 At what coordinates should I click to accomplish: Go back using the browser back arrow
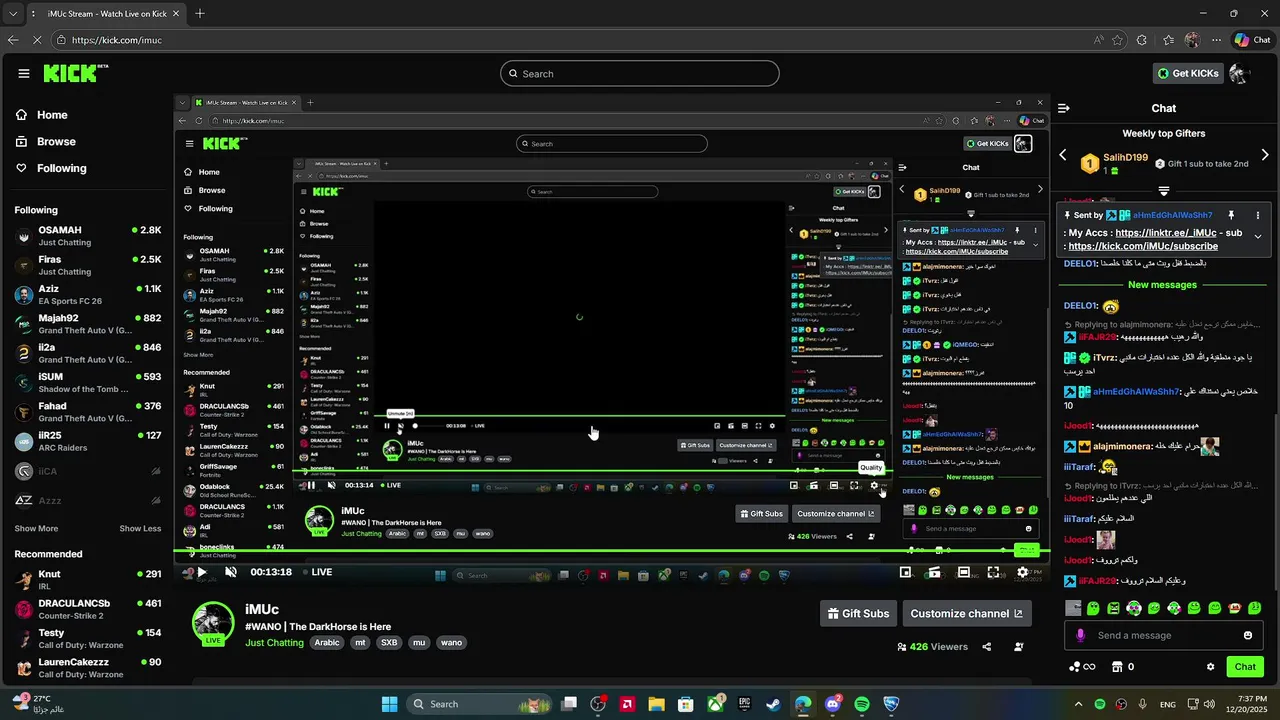[12, 40]
